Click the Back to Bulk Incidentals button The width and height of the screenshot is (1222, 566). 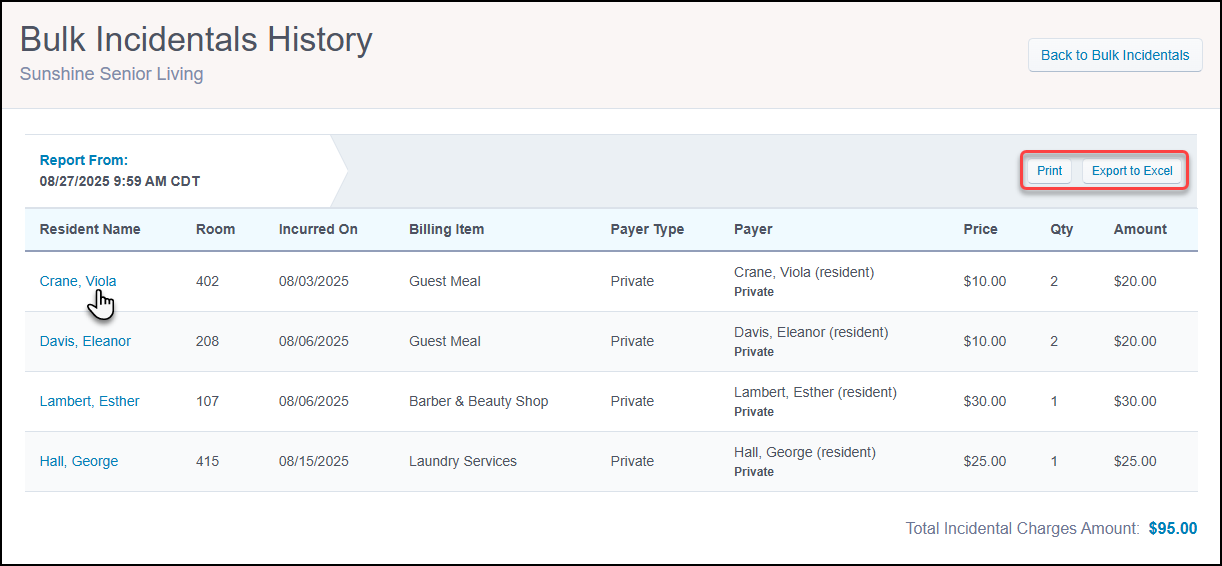coord(1115,55)
